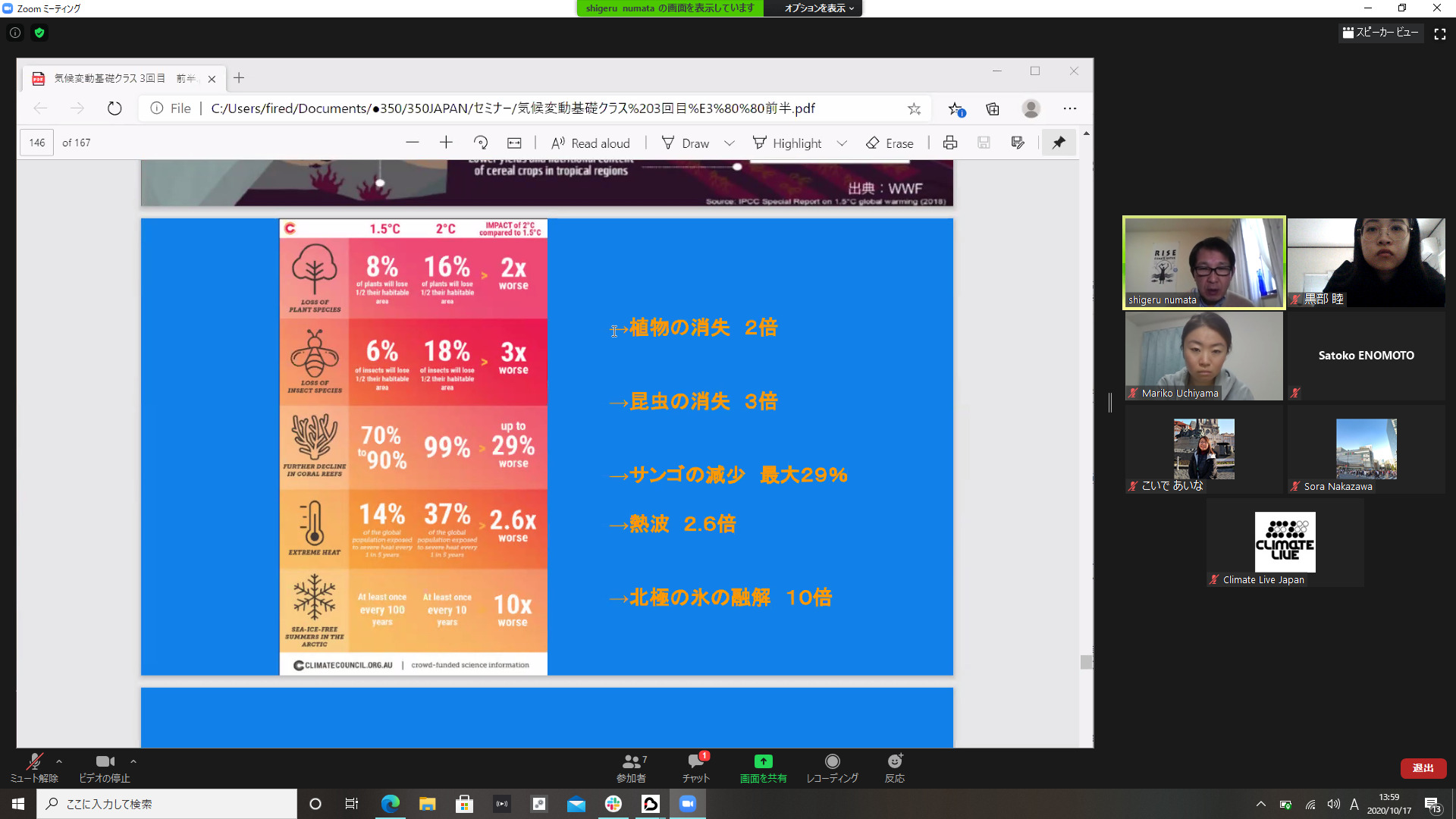Open オプションを表示 dropdown at top
Viewport: 1456px width, 819px height.
[x=819, y=8]
